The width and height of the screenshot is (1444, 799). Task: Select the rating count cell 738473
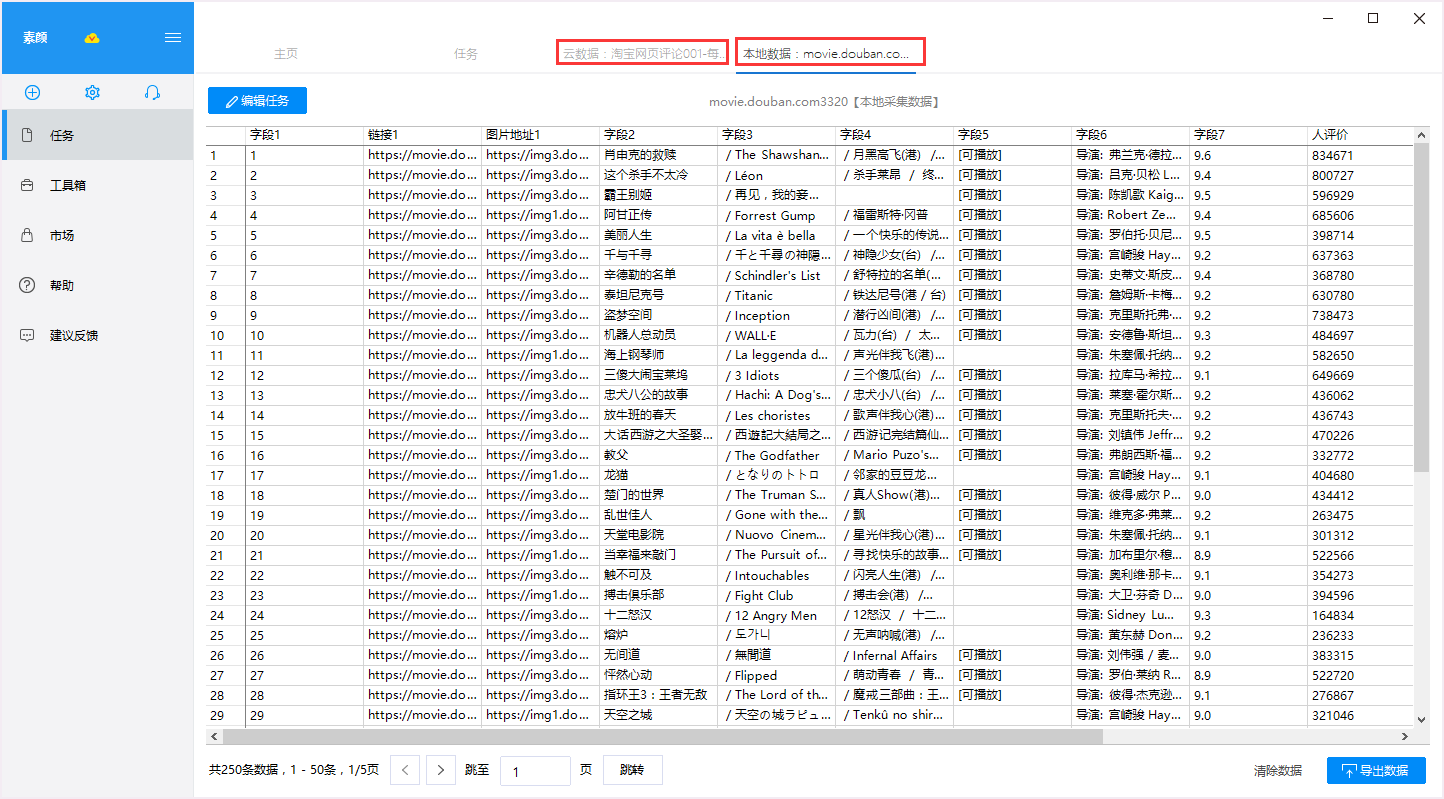coord(1361,315)
